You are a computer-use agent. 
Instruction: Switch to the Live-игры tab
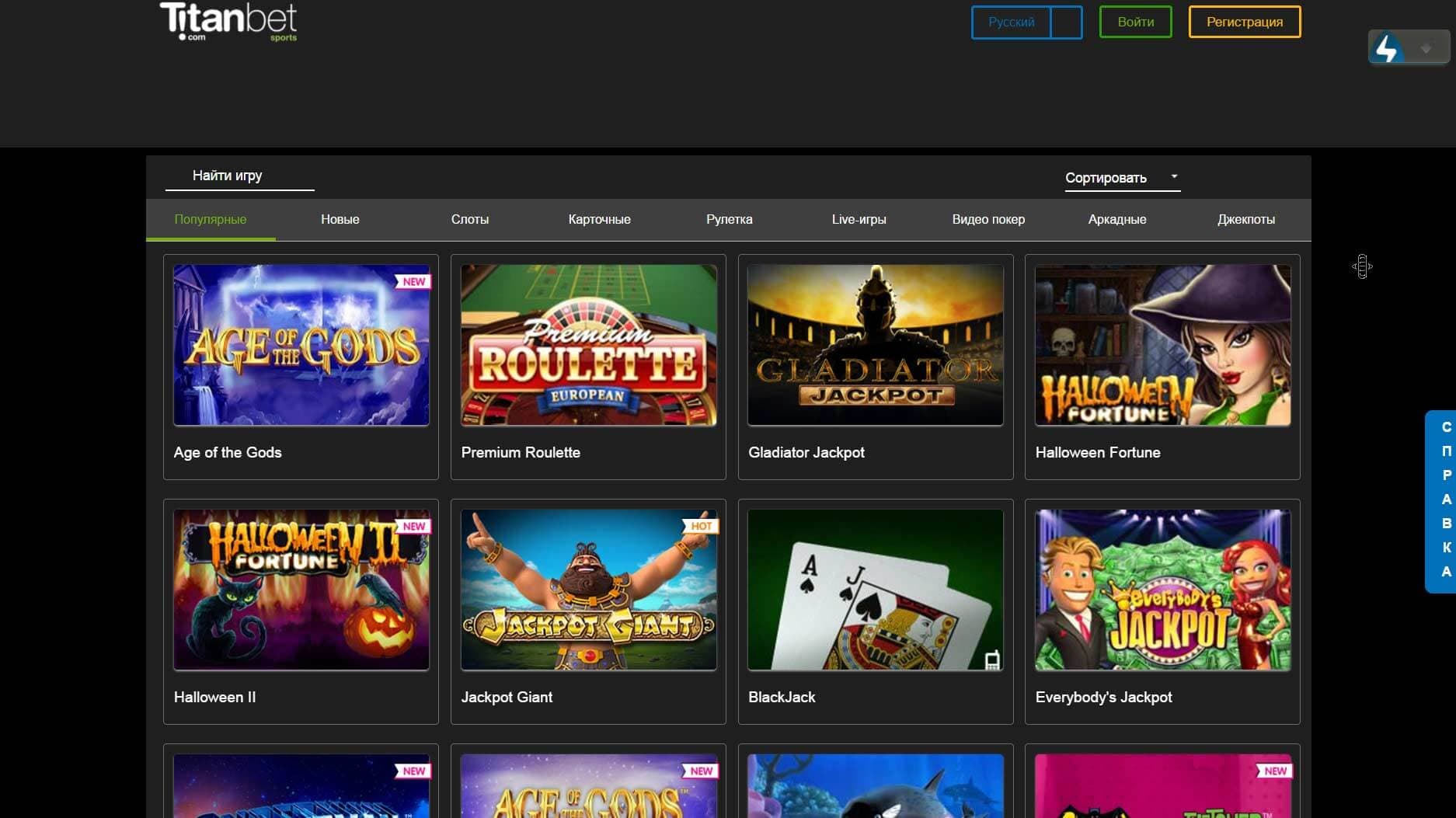tap(859, 219)
